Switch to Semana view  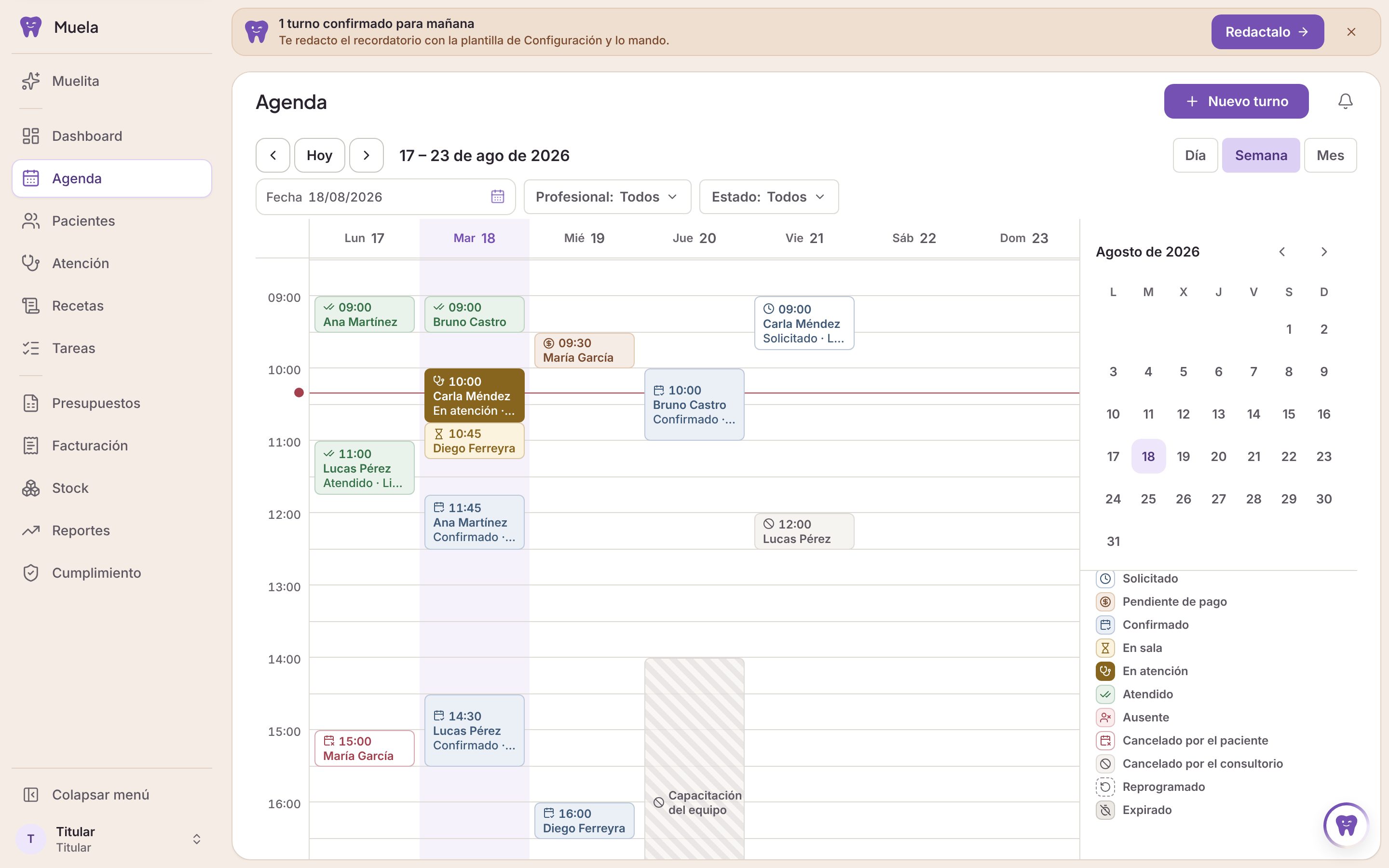[1260, 156]
